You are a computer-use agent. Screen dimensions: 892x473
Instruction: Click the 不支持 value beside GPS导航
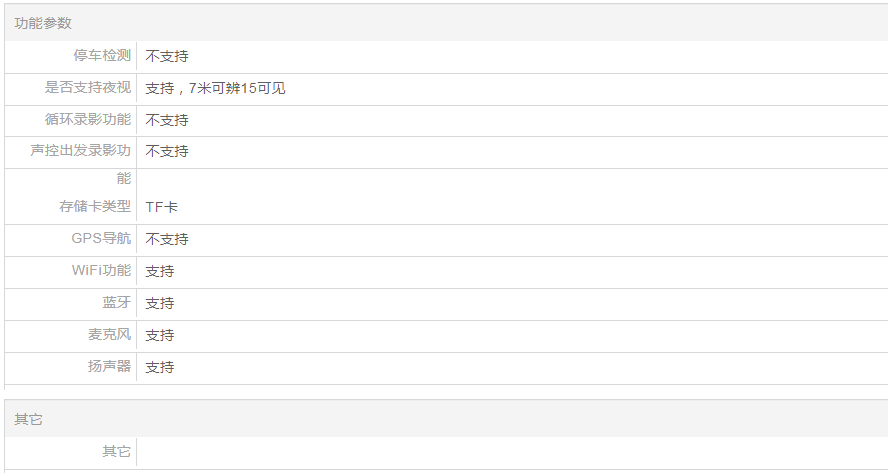(x=167, y=239)
